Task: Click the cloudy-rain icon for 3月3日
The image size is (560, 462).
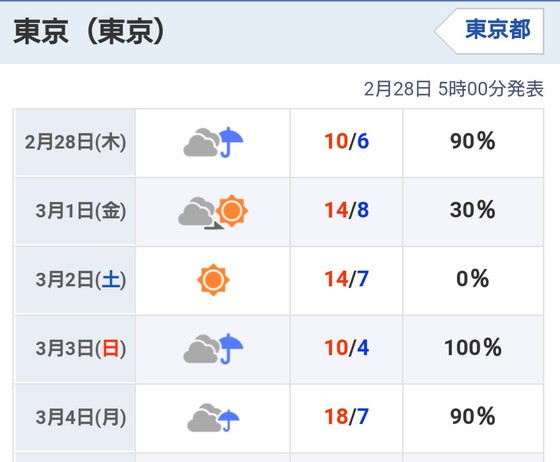Action: click(x=213, y=349)
